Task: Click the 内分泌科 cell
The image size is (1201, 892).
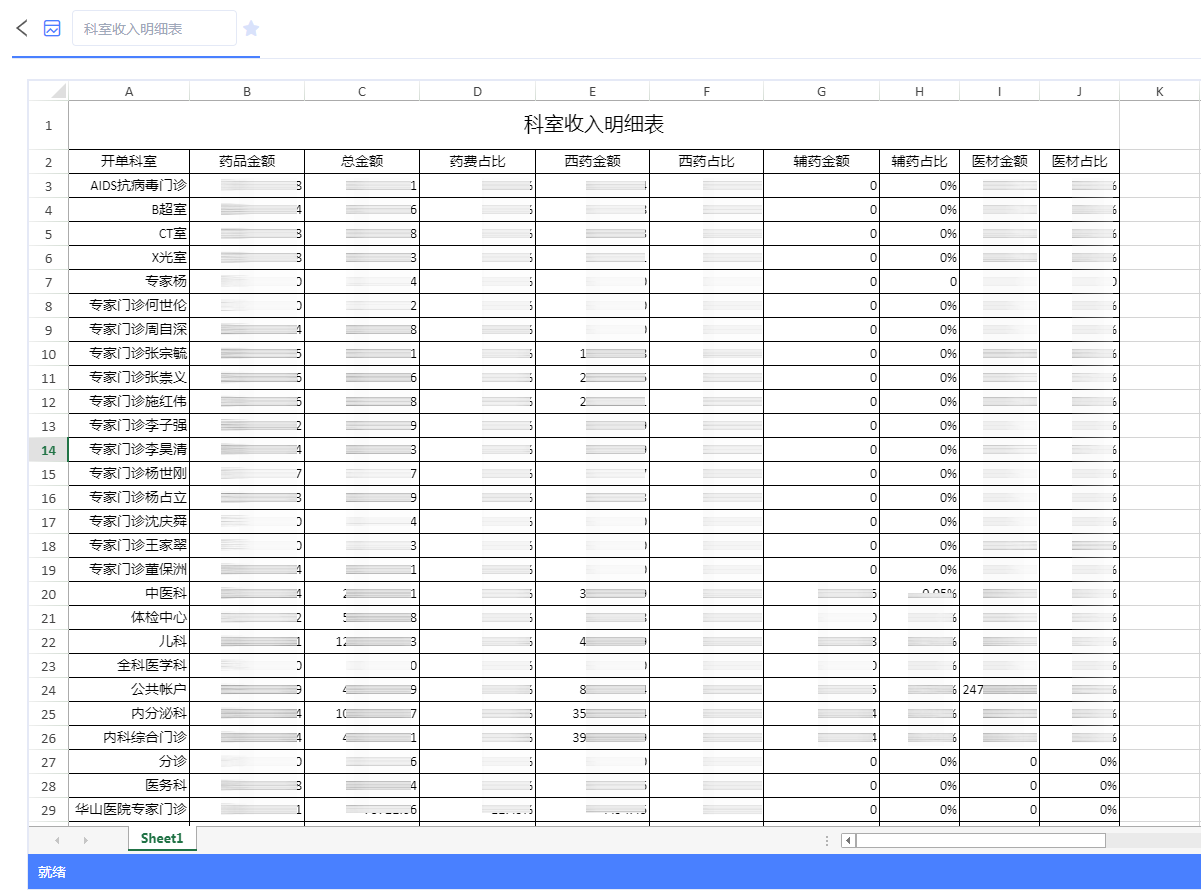Action: click(x=129, y=713)
